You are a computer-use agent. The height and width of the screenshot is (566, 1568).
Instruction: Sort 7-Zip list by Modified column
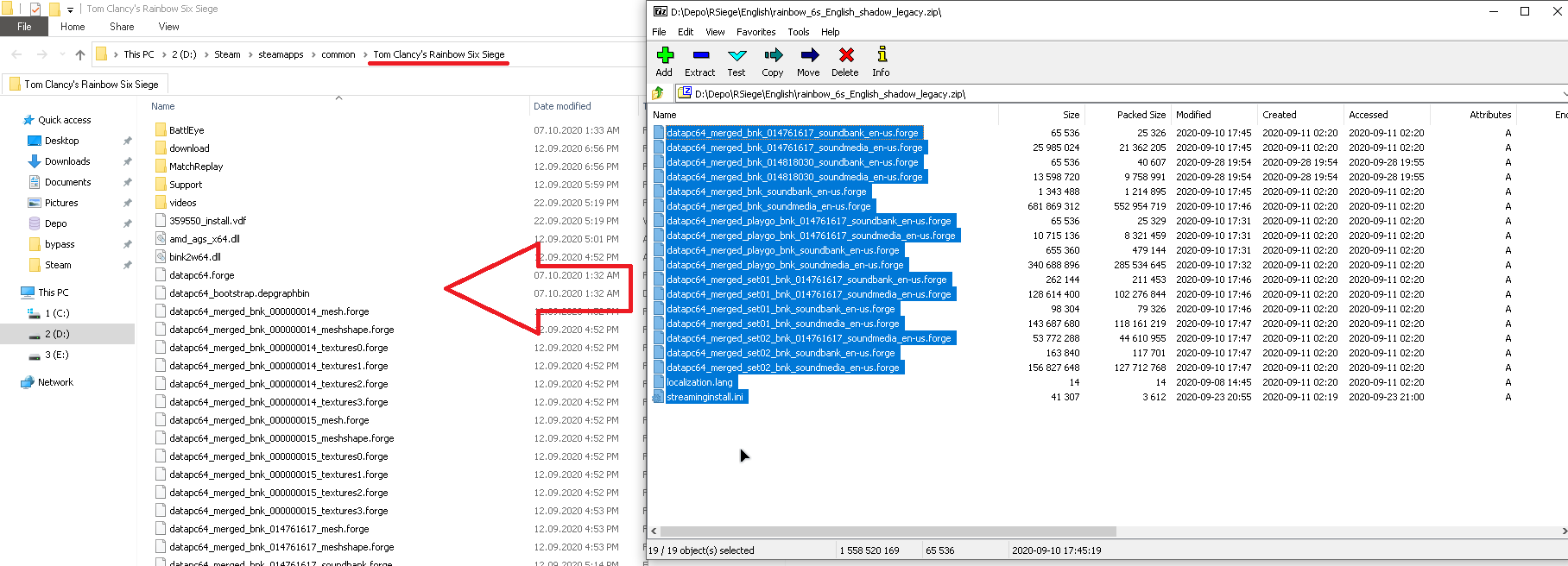click(x=1193, y=115)
